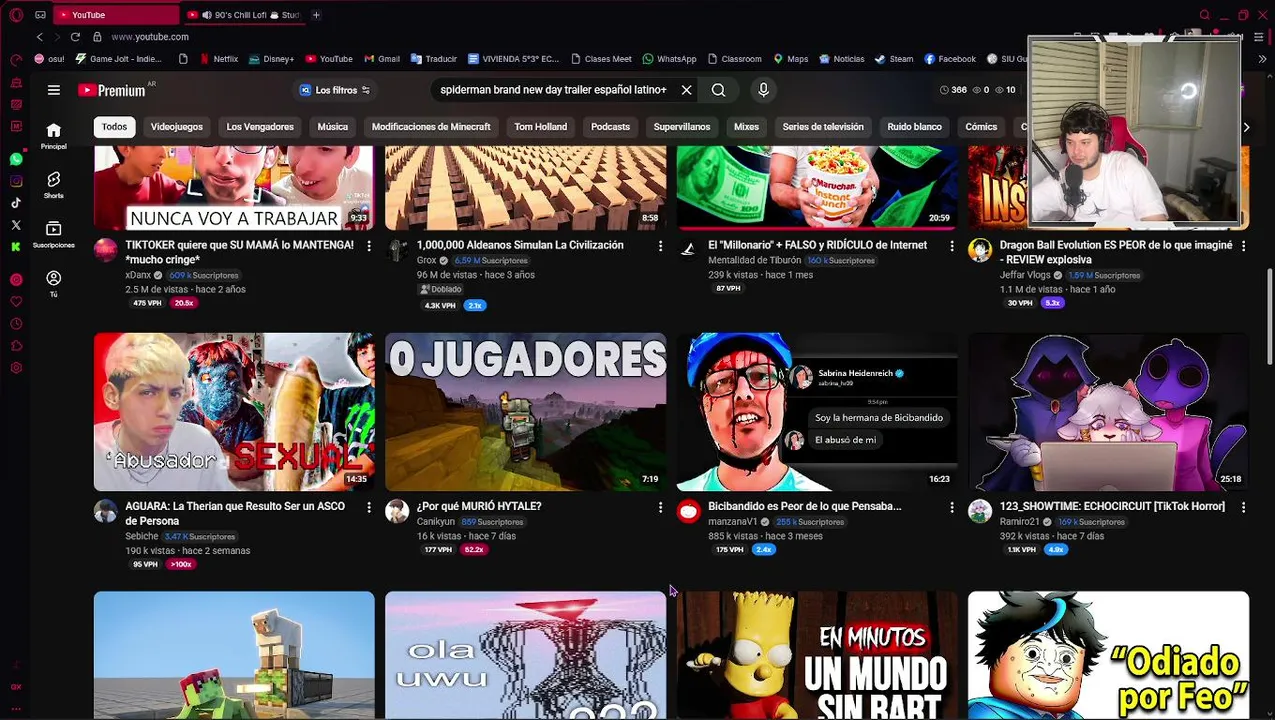
Task: Open the YouTube guide hamburger menu
Action: 54,90
